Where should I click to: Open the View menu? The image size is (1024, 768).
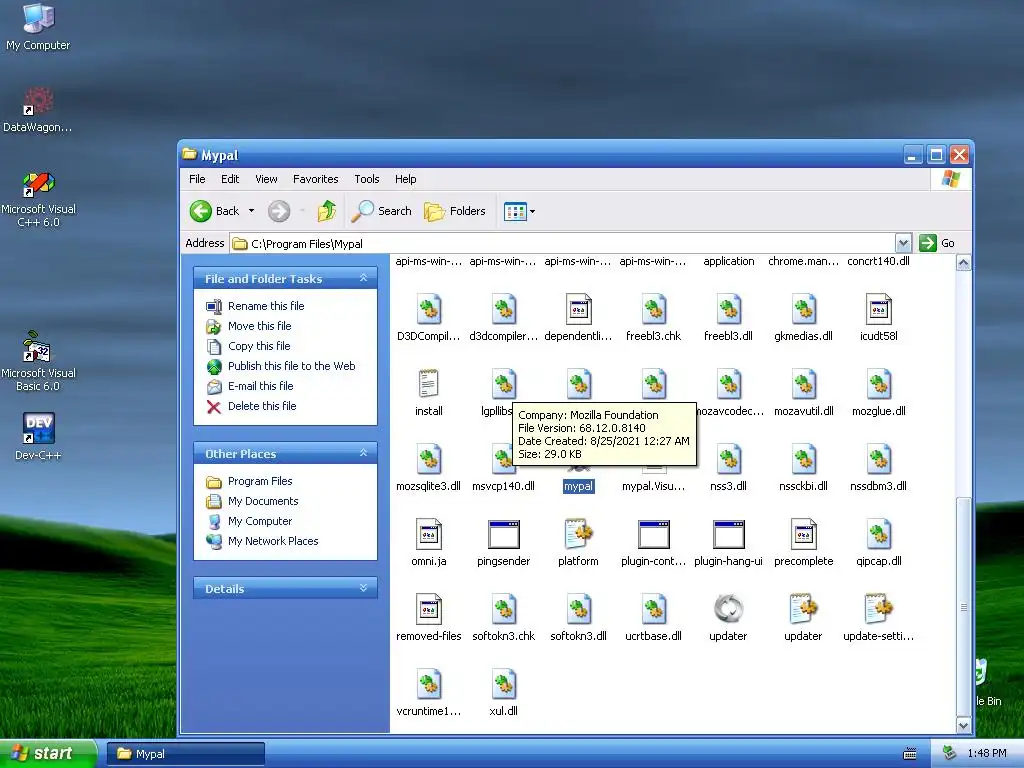coord(266,179)
